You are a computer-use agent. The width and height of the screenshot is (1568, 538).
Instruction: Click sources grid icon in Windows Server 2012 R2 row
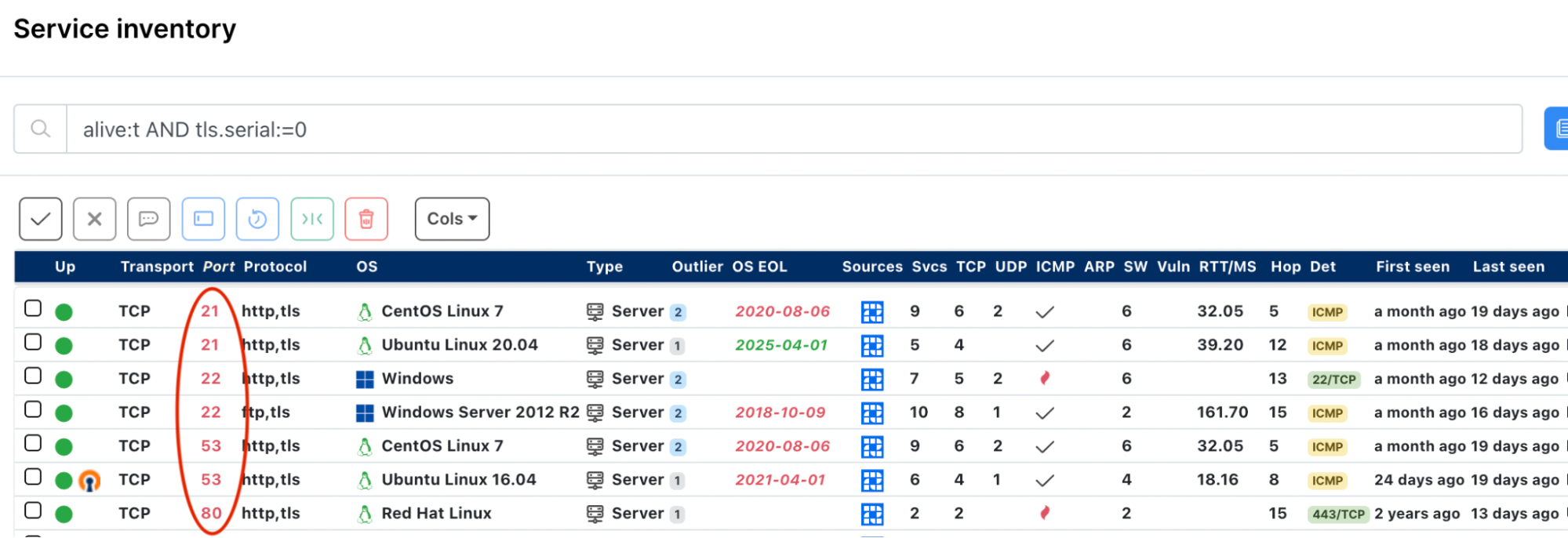(872, 413)
